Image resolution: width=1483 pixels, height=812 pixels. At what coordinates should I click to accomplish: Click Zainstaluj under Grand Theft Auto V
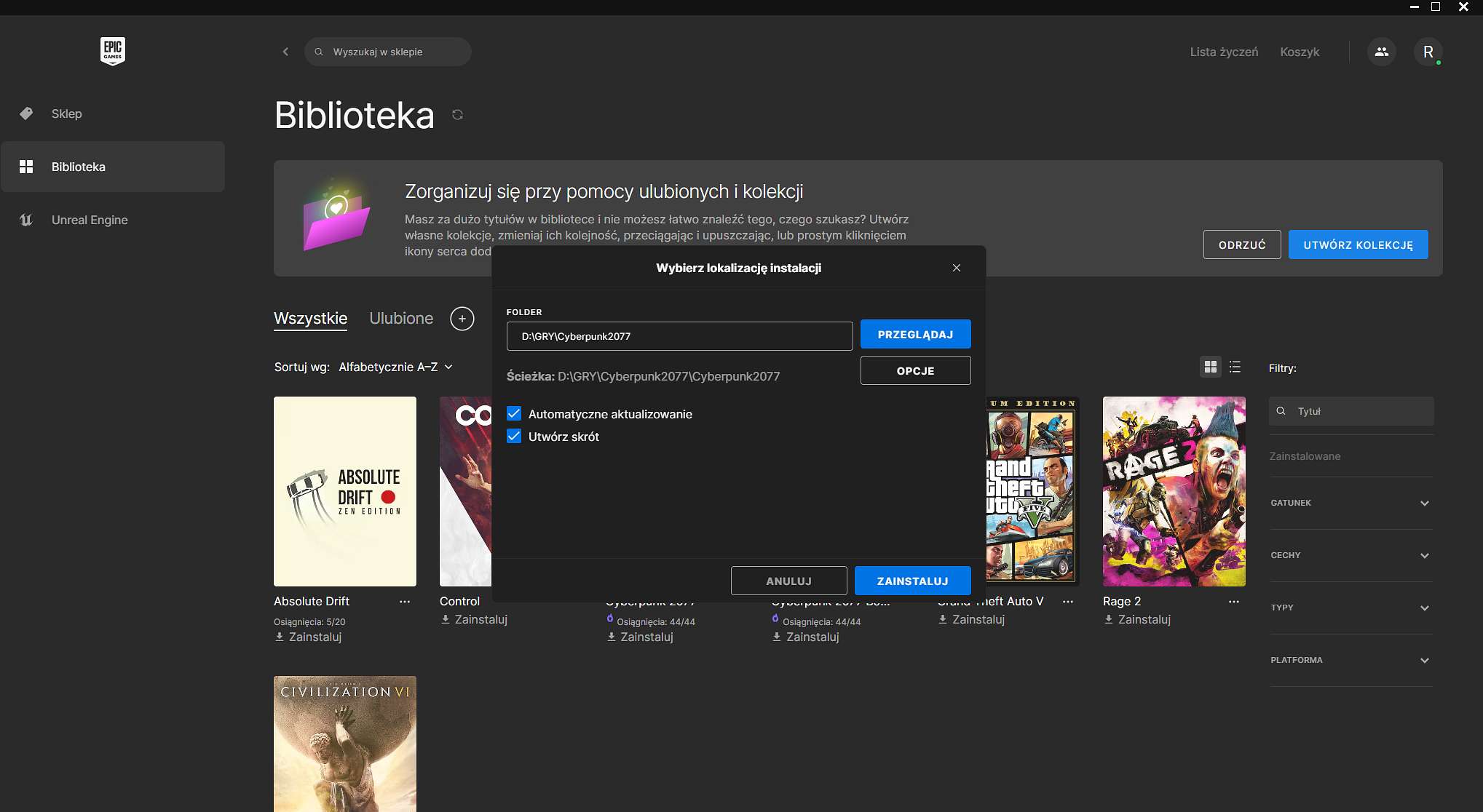click(971, 619)
